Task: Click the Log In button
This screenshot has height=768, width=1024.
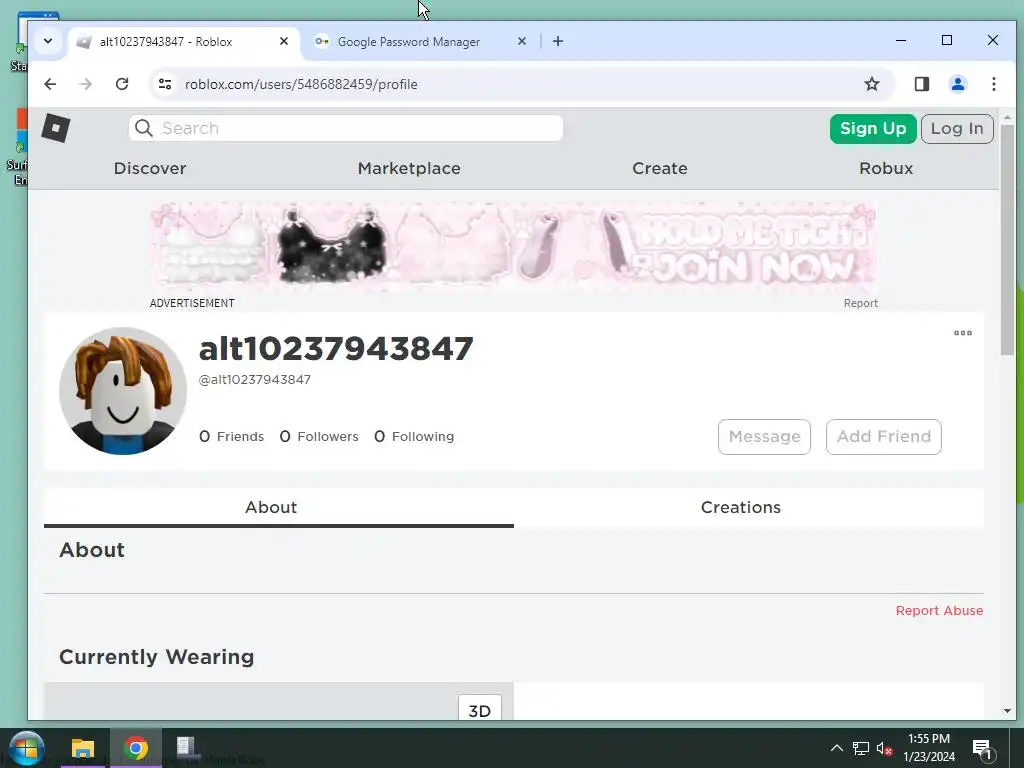Action: (957, 129)
